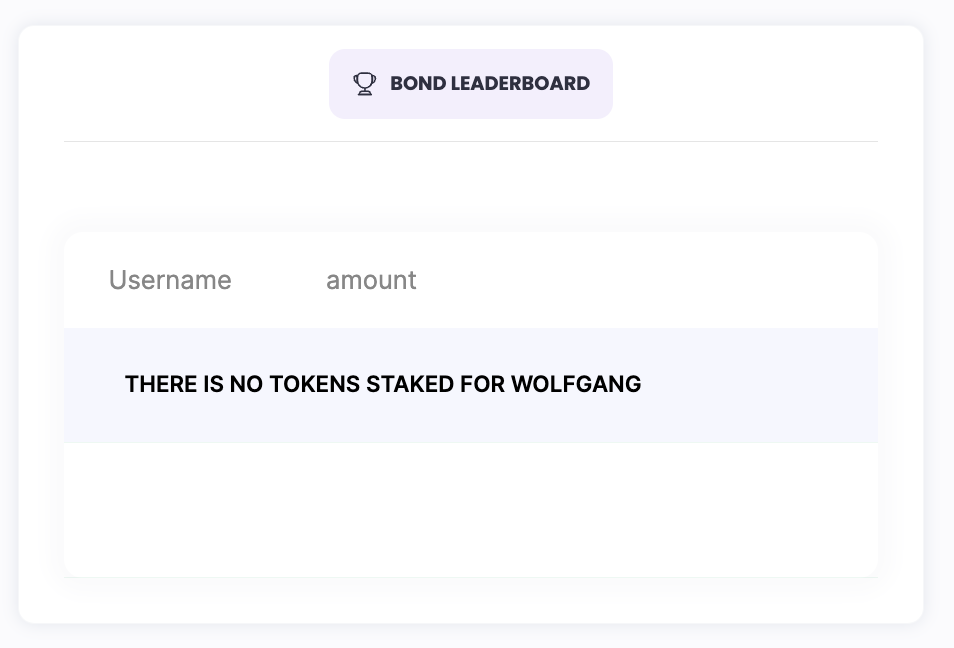This screenshot has height=648, width=954.
Task: Sort by the amount column header
Action: point(371,281)
